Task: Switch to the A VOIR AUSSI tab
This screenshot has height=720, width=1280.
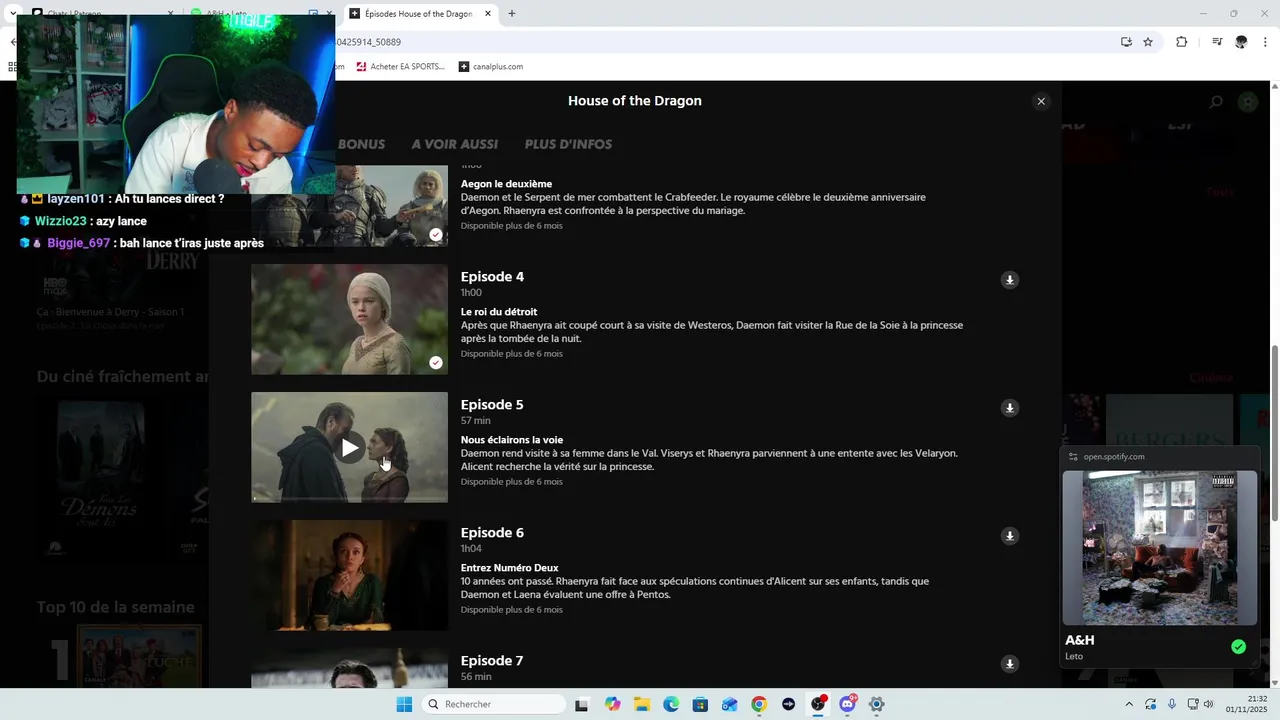Action: pyautogui.click(x=454, y=144)
